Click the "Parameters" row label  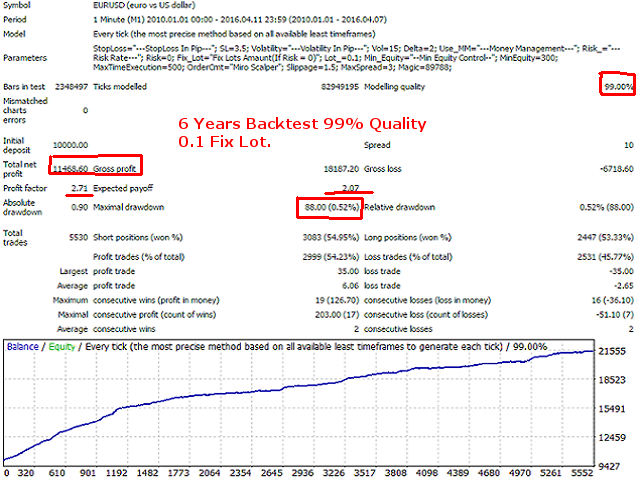click(25, 58)
